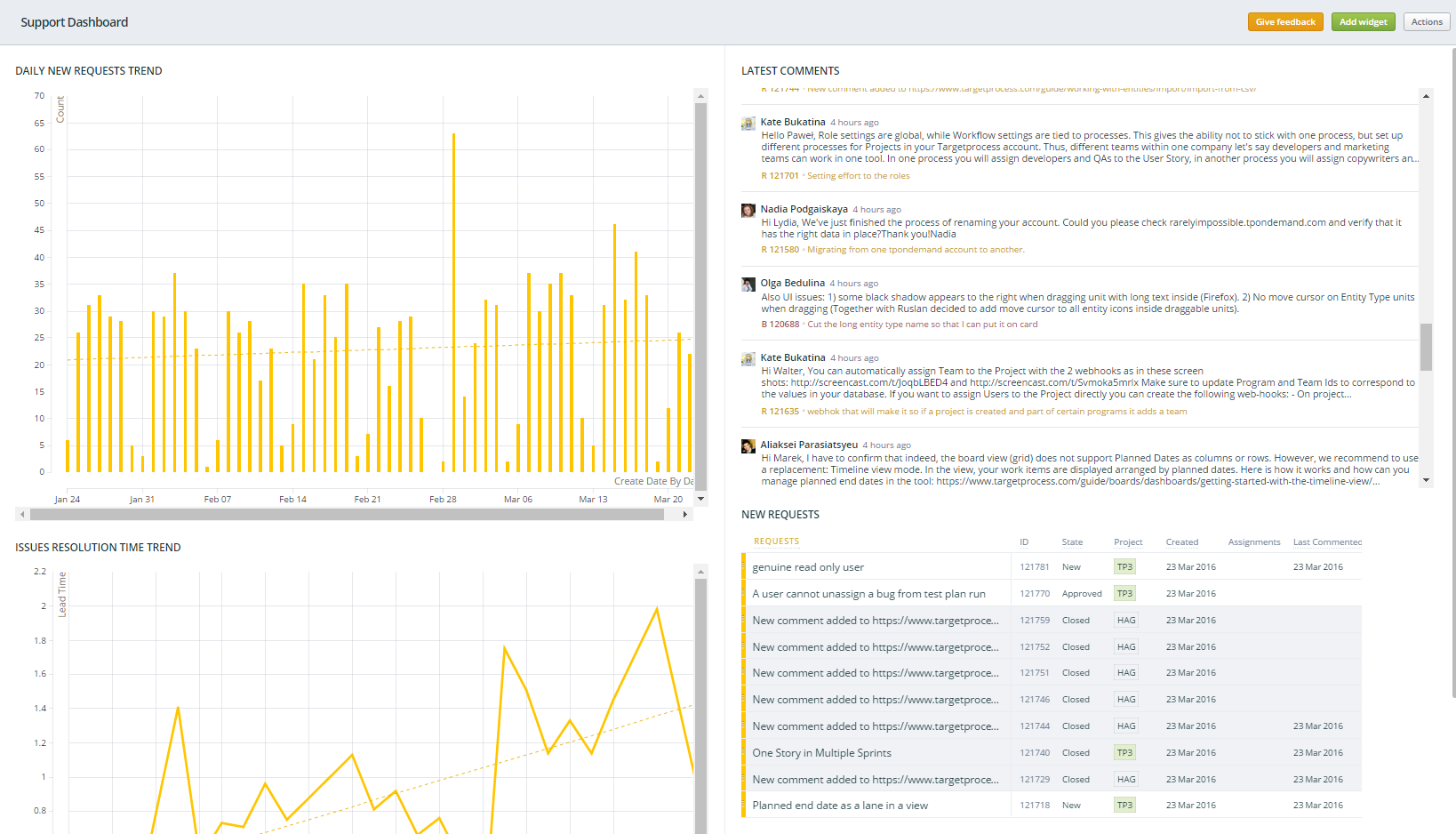The image size is (1456, 834).
Task: Click the tallest bar near Feb 28
Action: [x=453, y=302]
